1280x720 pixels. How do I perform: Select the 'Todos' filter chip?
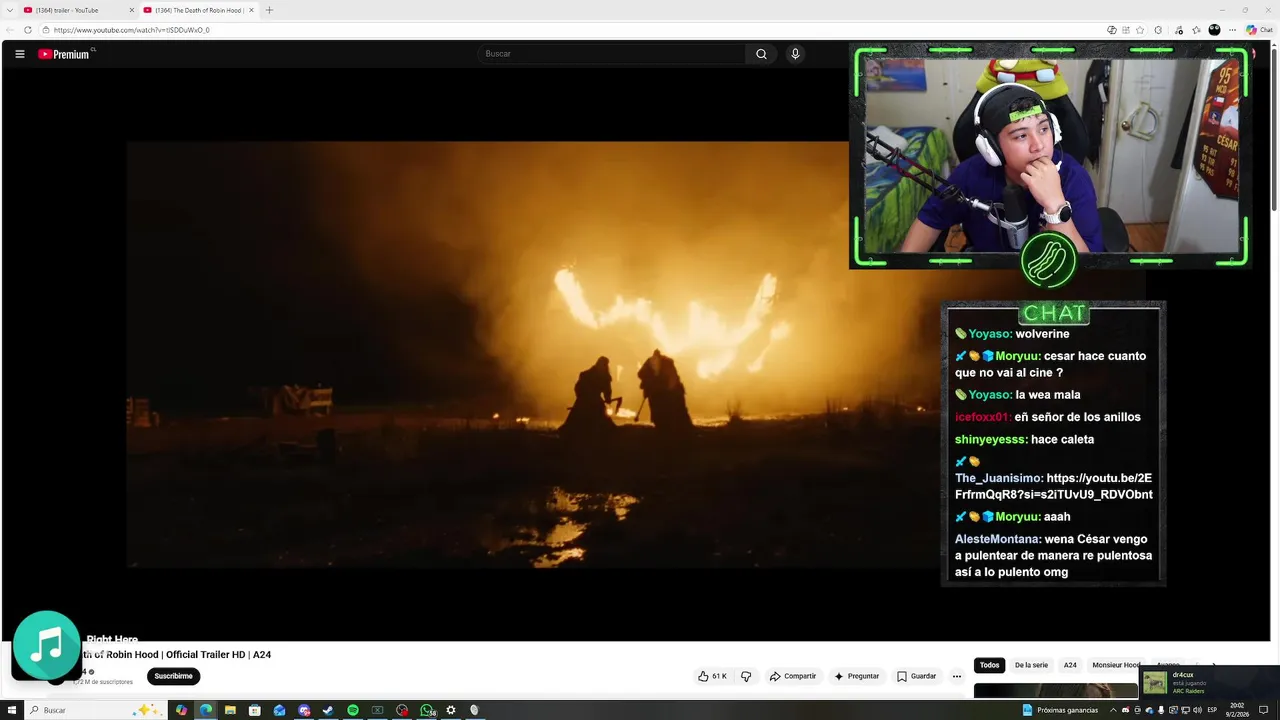click(x=989, y=665)
